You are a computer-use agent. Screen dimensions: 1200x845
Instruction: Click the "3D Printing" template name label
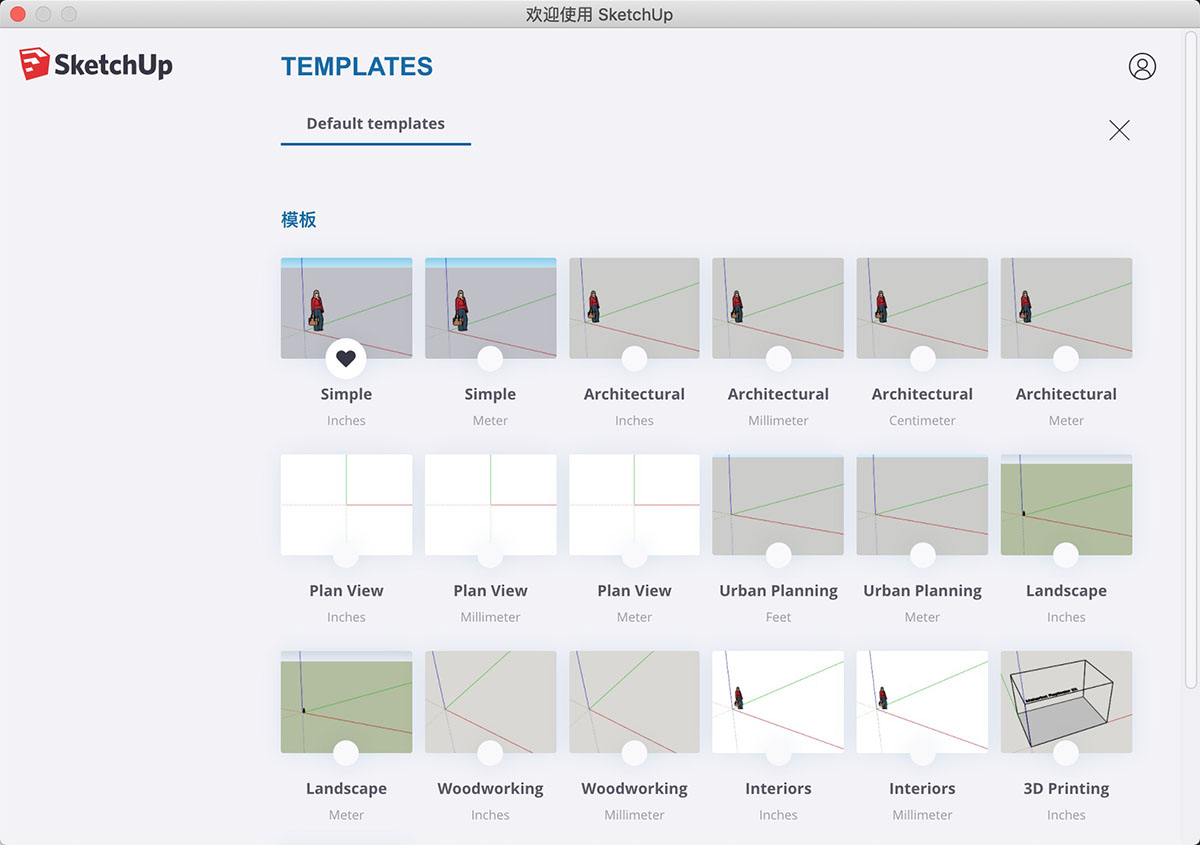(1066, 789)
